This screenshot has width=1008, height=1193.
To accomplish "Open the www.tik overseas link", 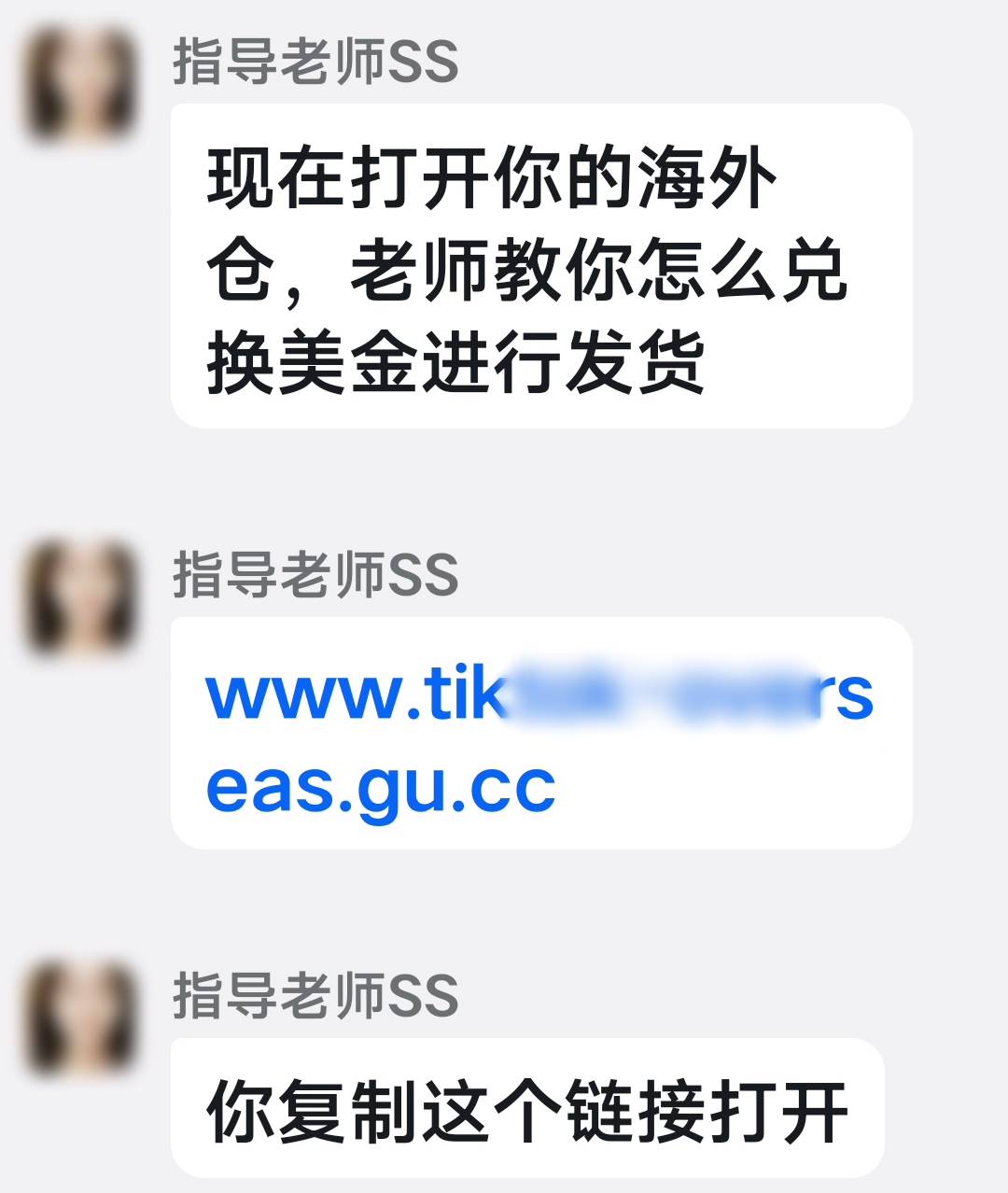I will coord(539,739).
